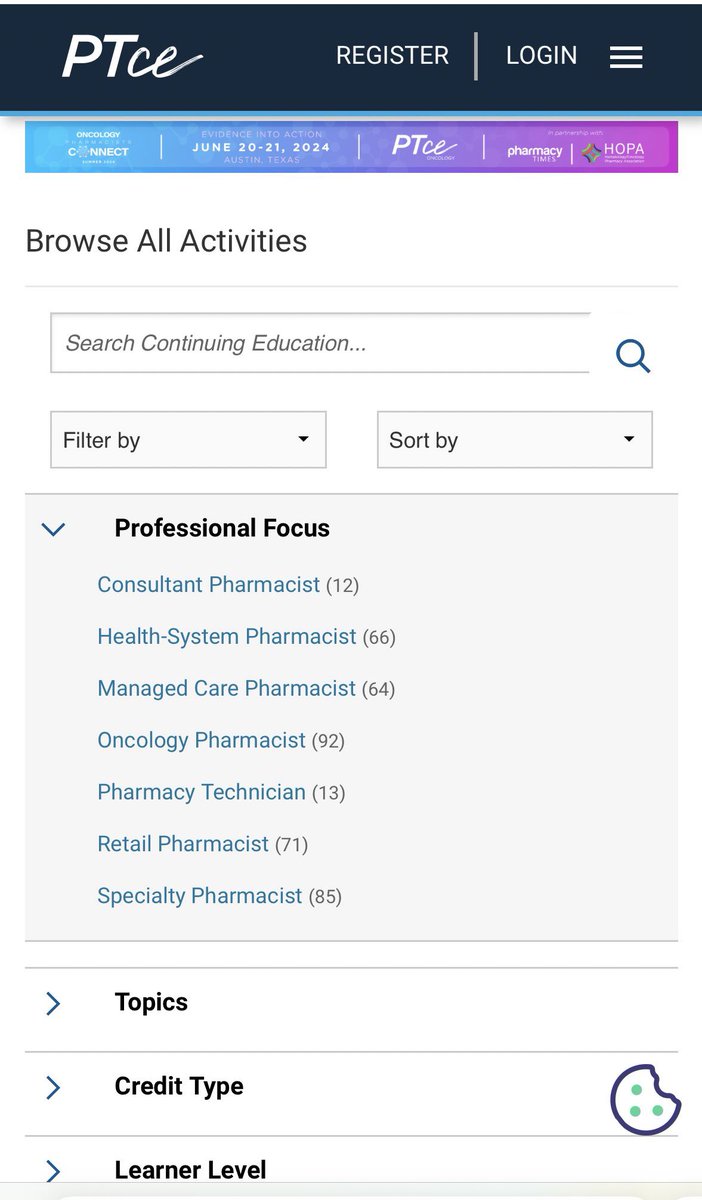This screenshot has height=1200, width=702.
Task: Click the PTCE logo
Action: point(132,56)
